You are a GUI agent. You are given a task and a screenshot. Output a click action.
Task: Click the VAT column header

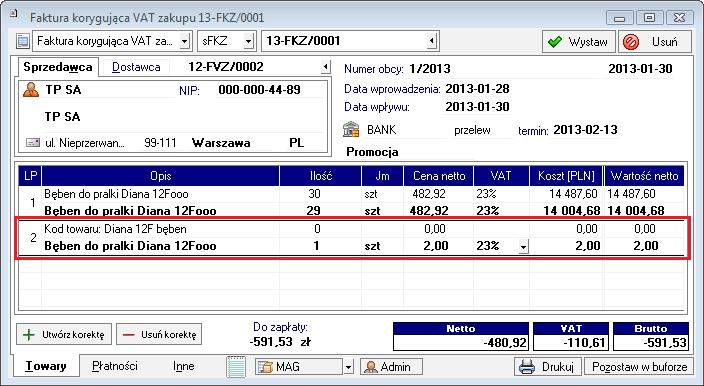pos(501,175)
